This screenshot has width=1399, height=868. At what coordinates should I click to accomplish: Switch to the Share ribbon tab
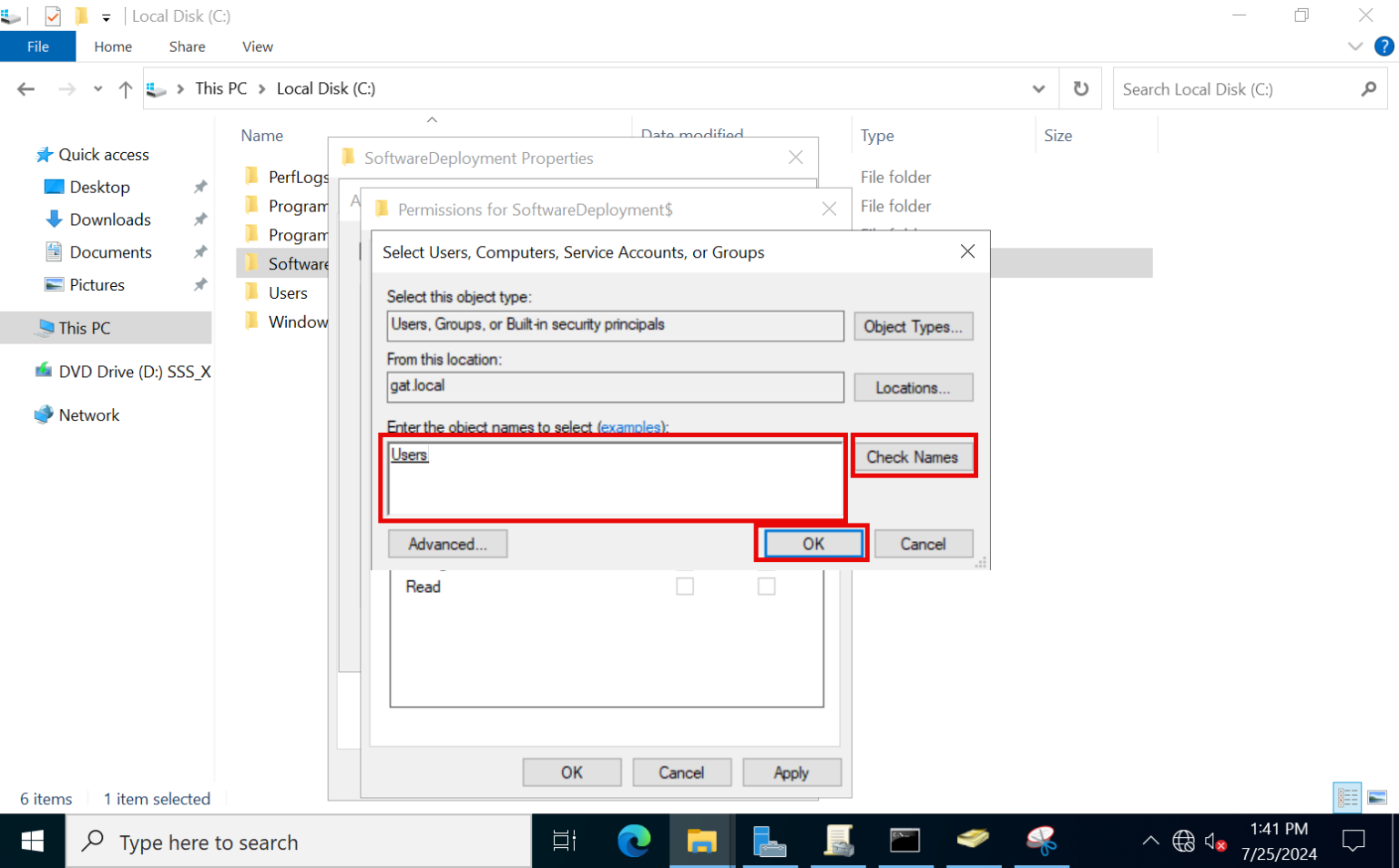187,46
